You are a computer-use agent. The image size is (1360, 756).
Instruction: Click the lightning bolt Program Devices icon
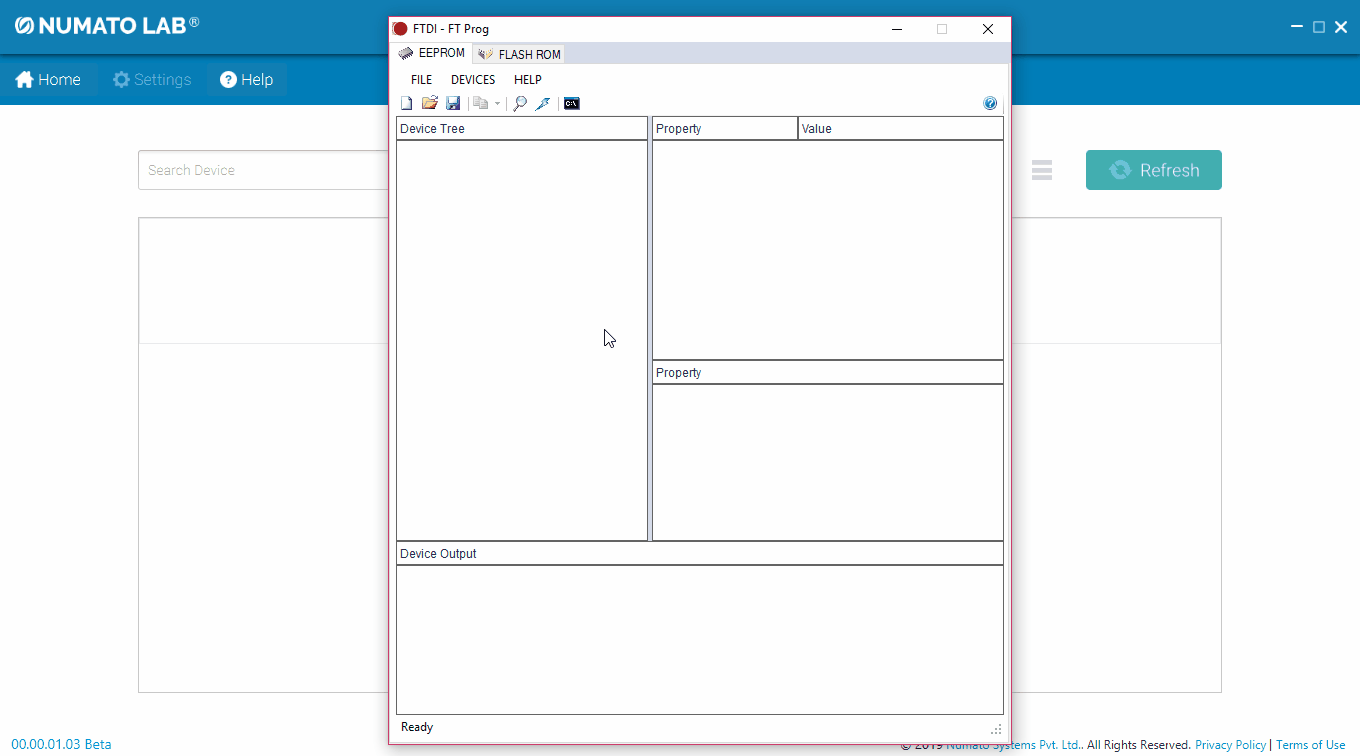(x=543, y=104)
